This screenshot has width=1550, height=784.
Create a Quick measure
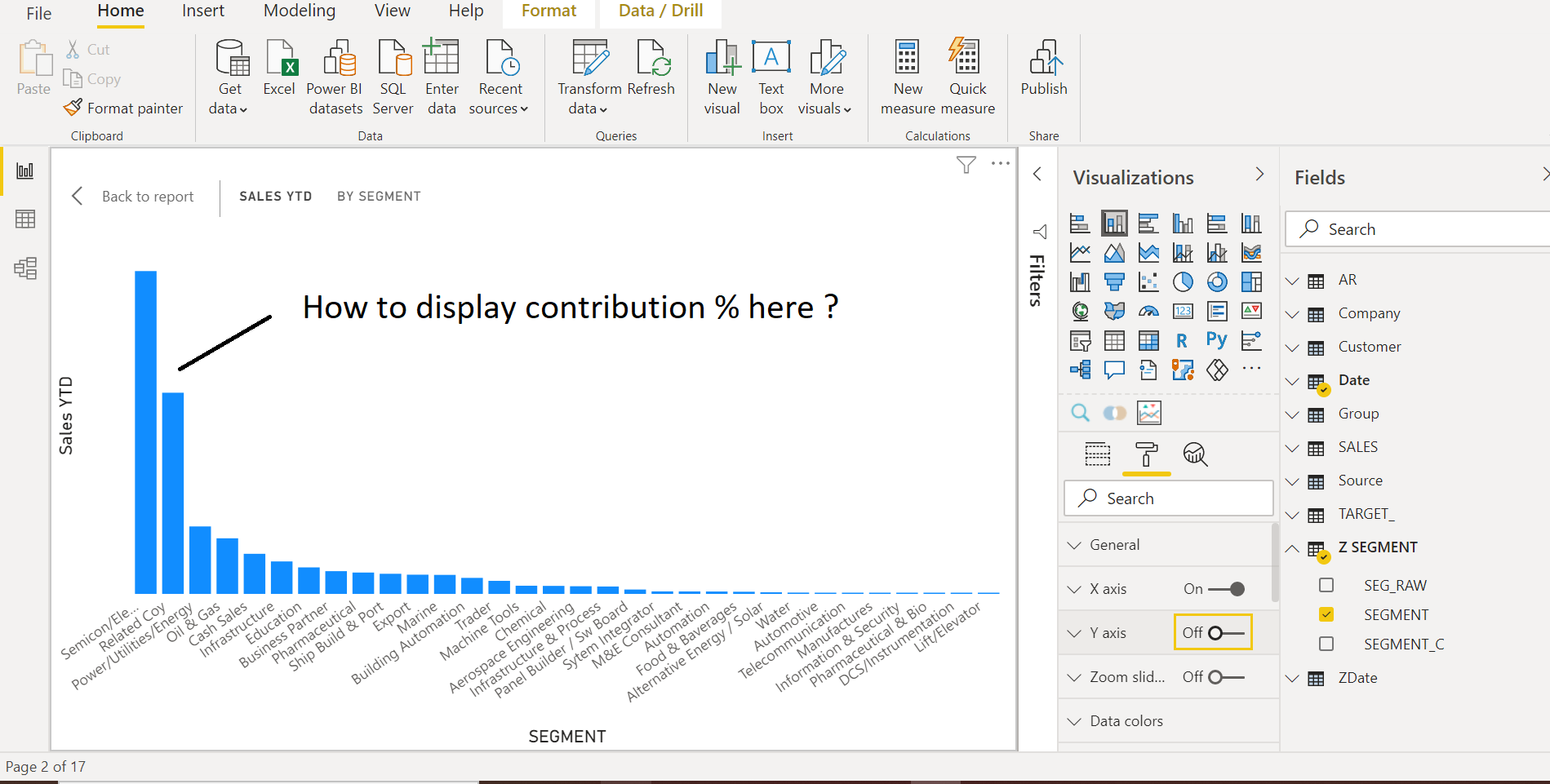tap(967, 78)
